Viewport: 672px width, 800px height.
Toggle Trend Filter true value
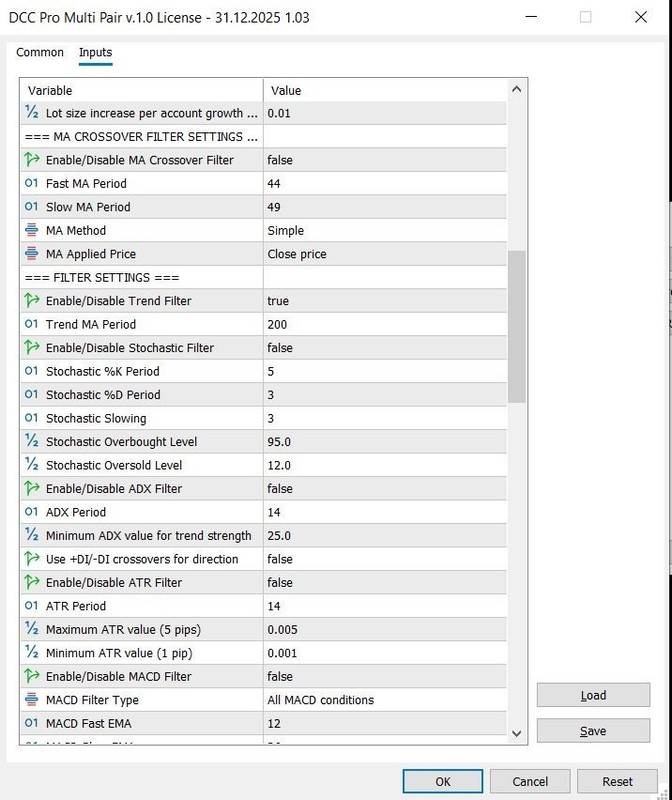385,301
